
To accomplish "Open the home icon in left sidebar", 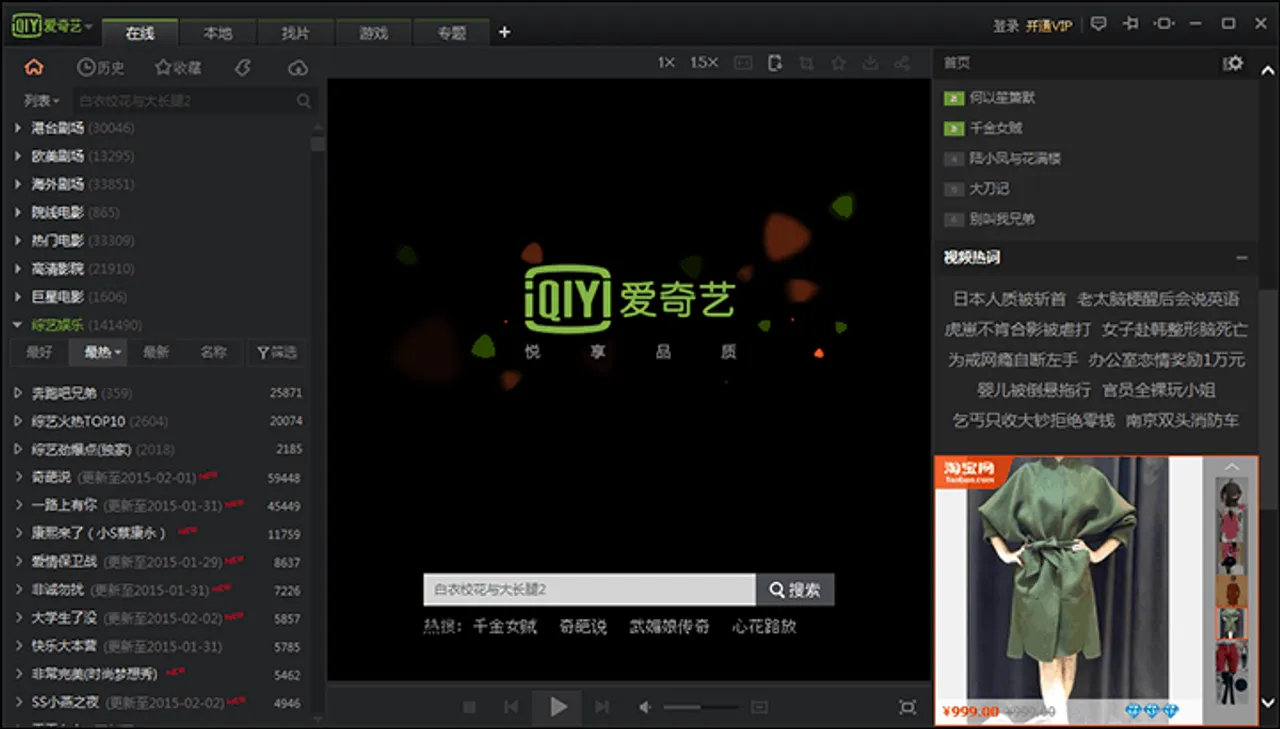I will click(34, 68).
